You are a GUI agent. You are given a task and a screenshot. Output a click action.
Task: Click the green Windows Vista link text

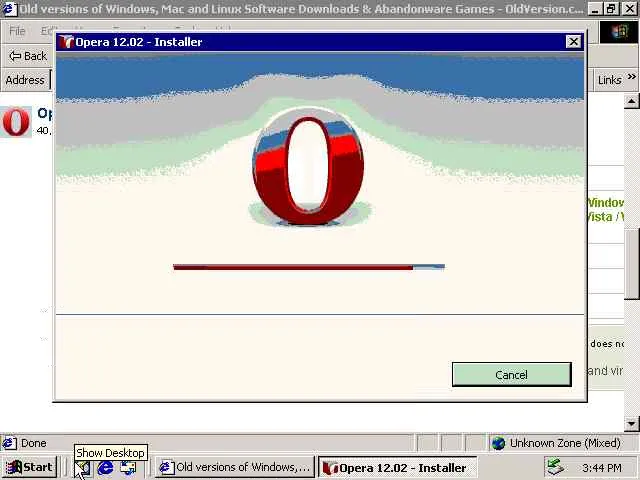click(606, 209)
